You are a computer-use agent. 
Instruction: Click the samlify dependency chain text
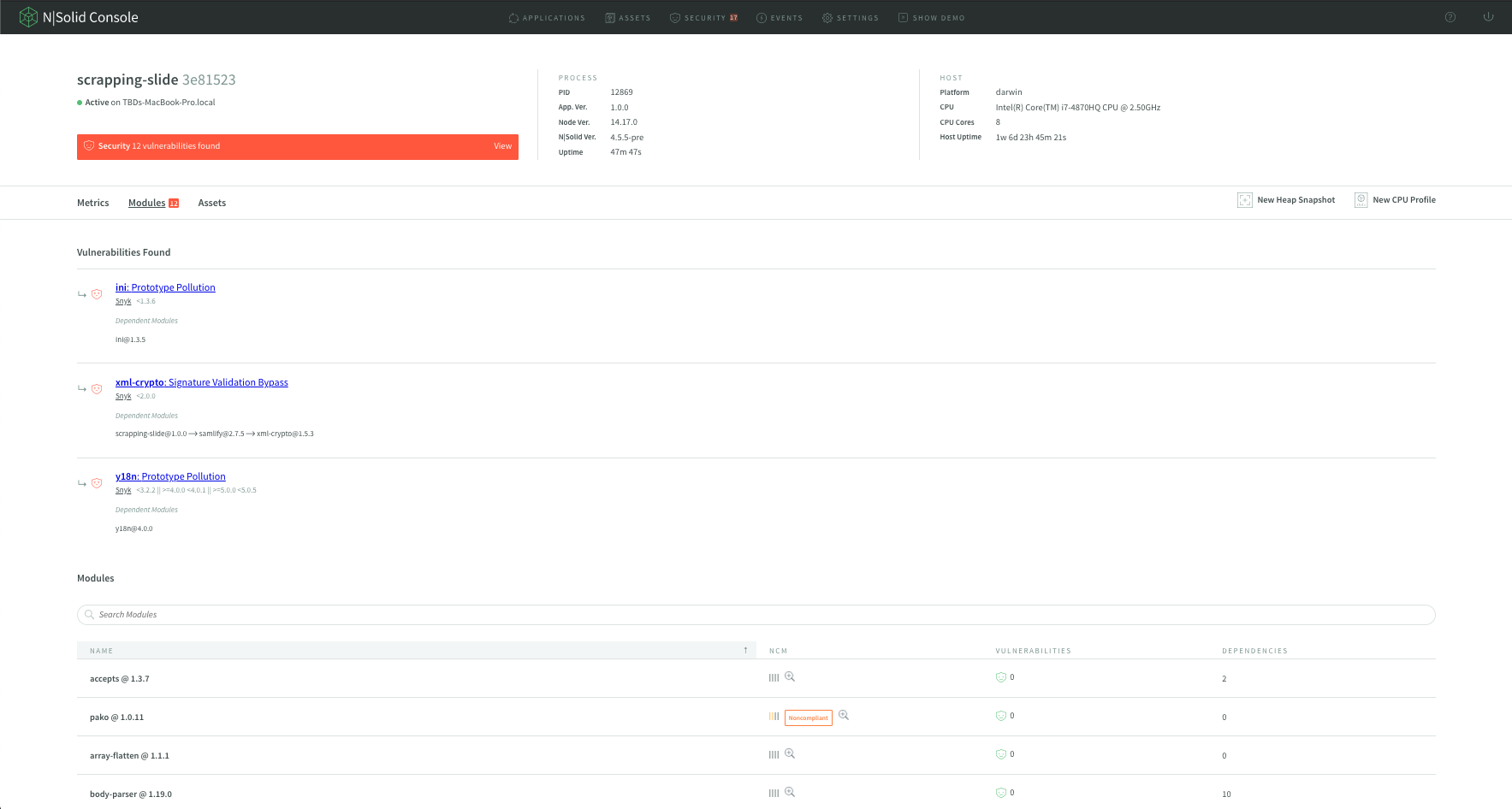(215, 434)
